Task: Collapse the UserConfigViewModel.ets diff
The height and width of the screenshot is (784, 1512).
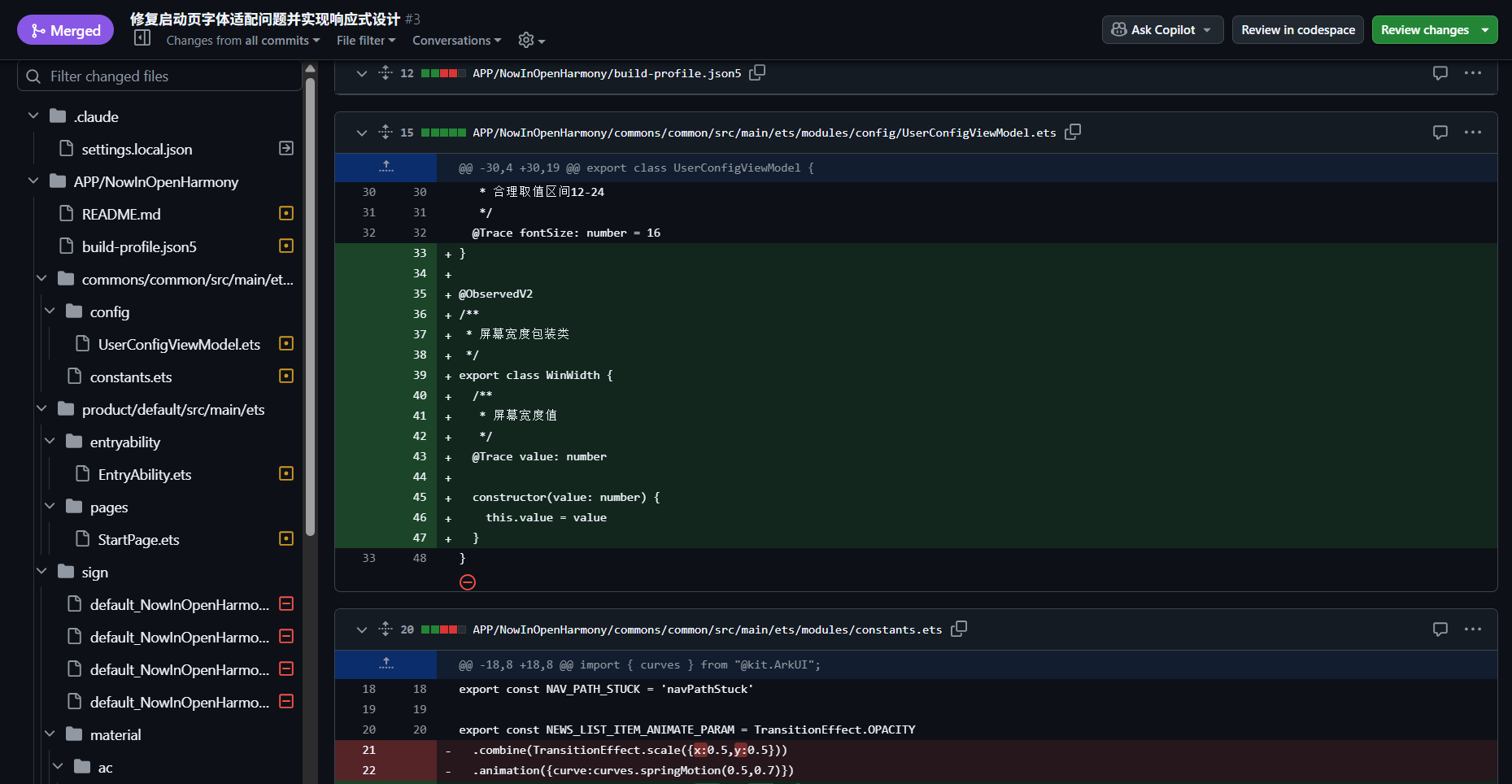Action: [x=362, y=133]
